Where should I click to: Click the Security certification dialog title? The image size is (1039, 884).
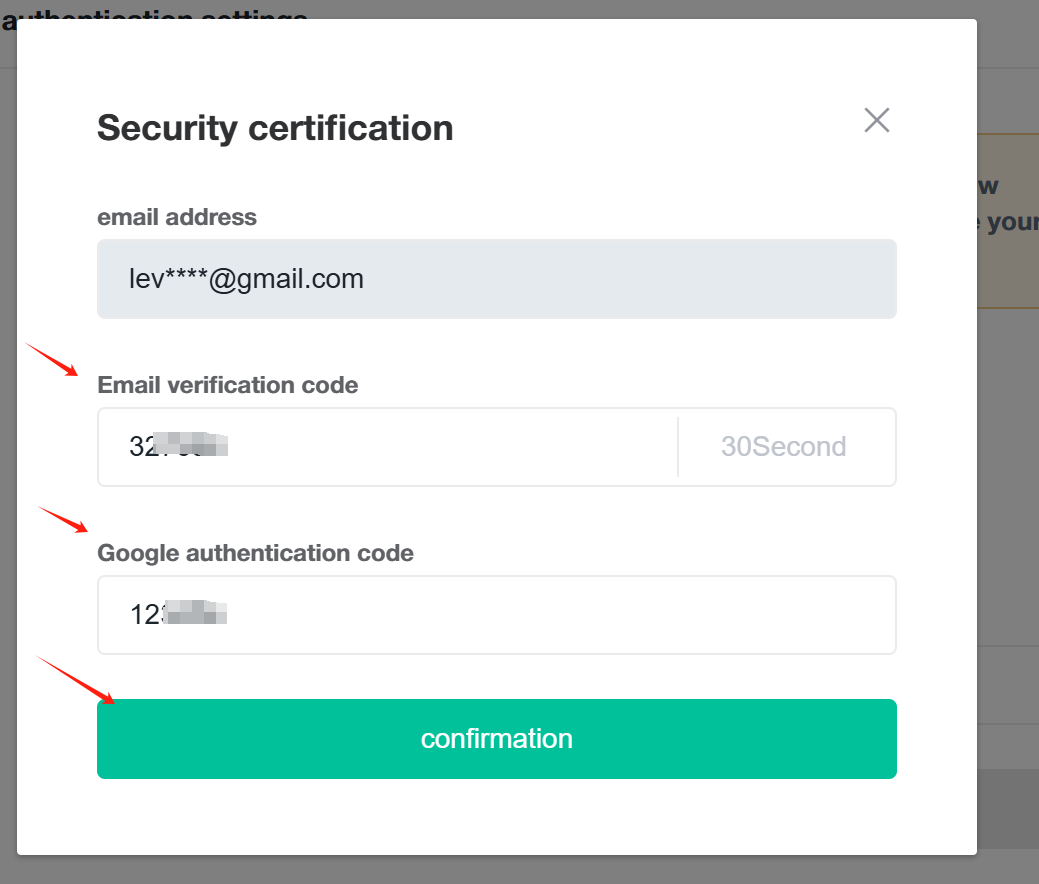pos(274,128)
